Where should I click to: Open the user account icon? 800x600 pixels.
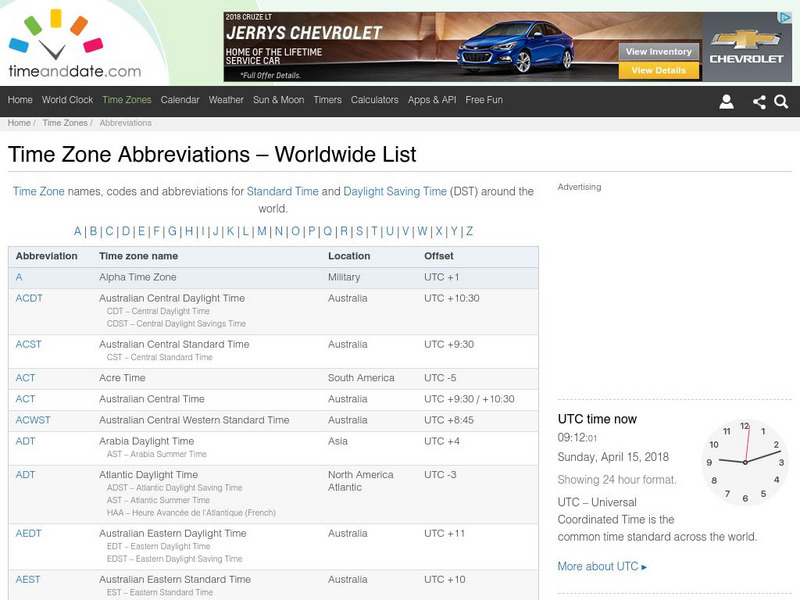point(726,102)
